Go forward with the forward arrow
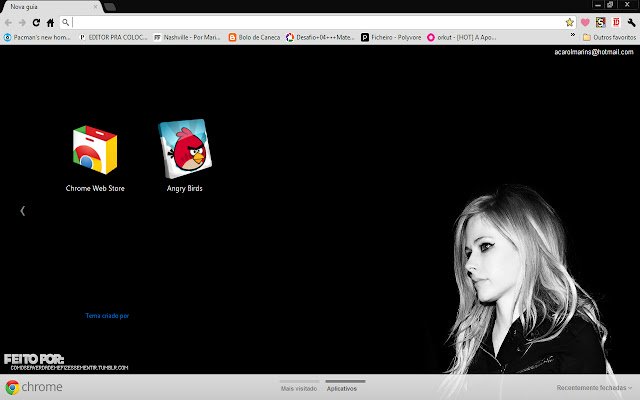This screenshot has width=640, height=400. (22, 23)
